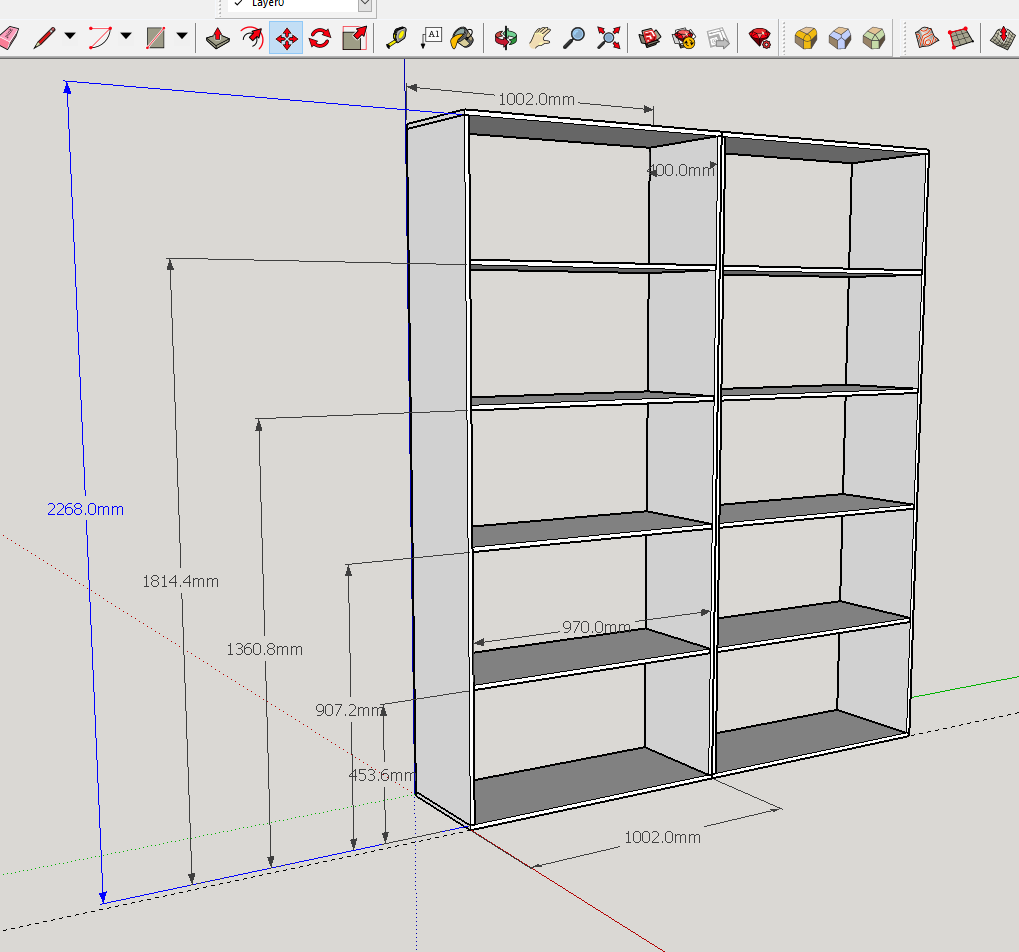Activate the Push/Pull tool
Image resolution: width=1019 pixels, height=952 pixels.
[218, 38]
